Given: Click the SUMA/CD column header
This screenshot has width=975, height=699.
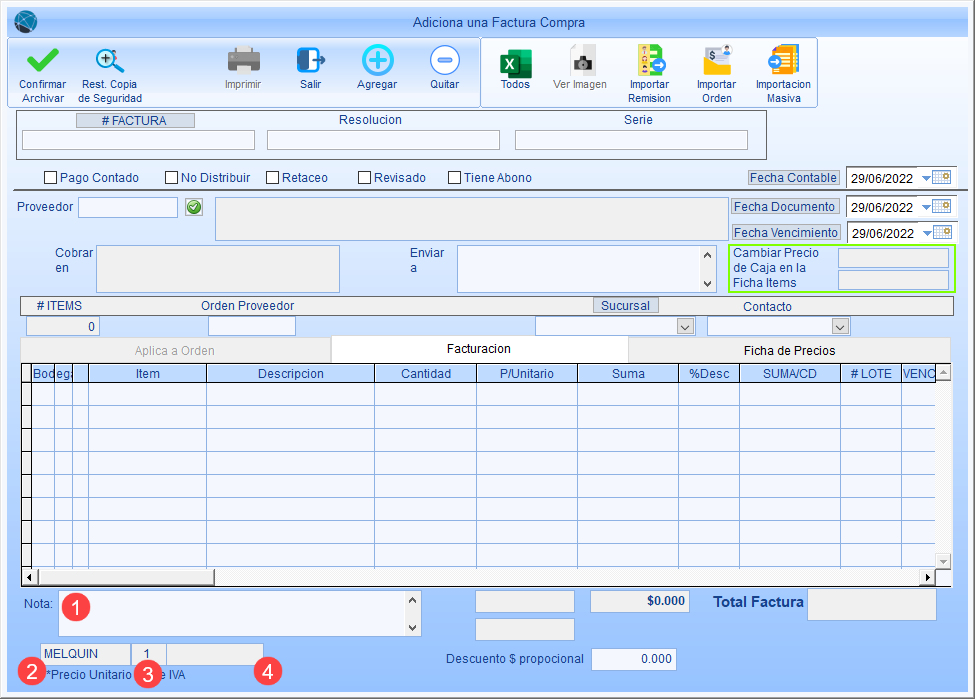Looking at the screenshot, I should tap(790, 374).
